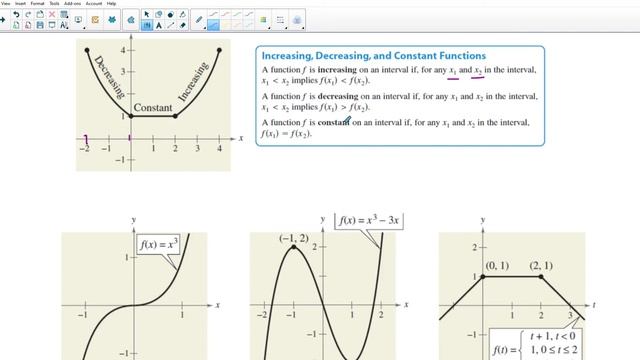Open the line color dropdown
This screenshot has width=640, height=360.
(x=264, y=20)
